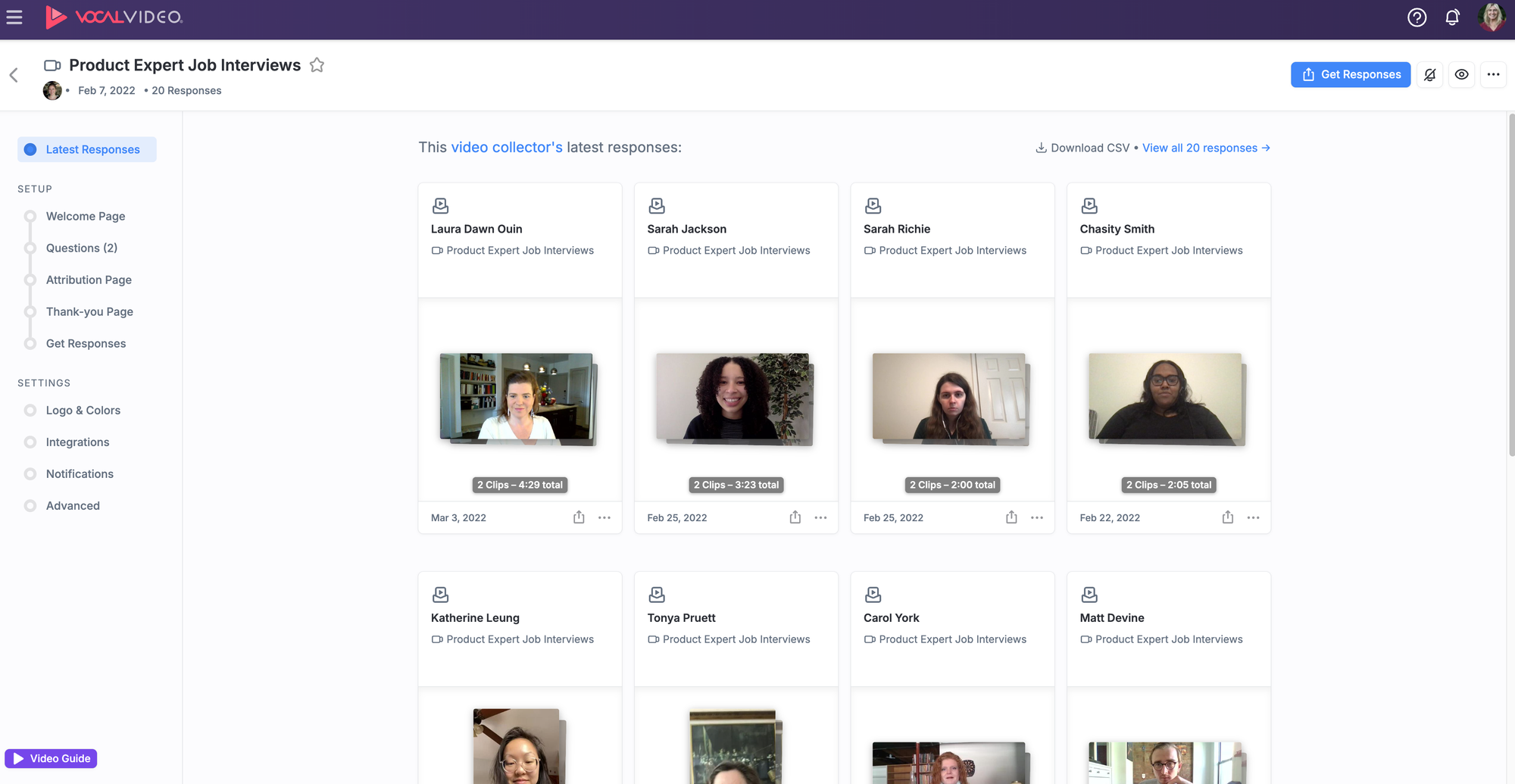
Task: Expand options menu for Chasity Smith response
Action: (1253, 517)
